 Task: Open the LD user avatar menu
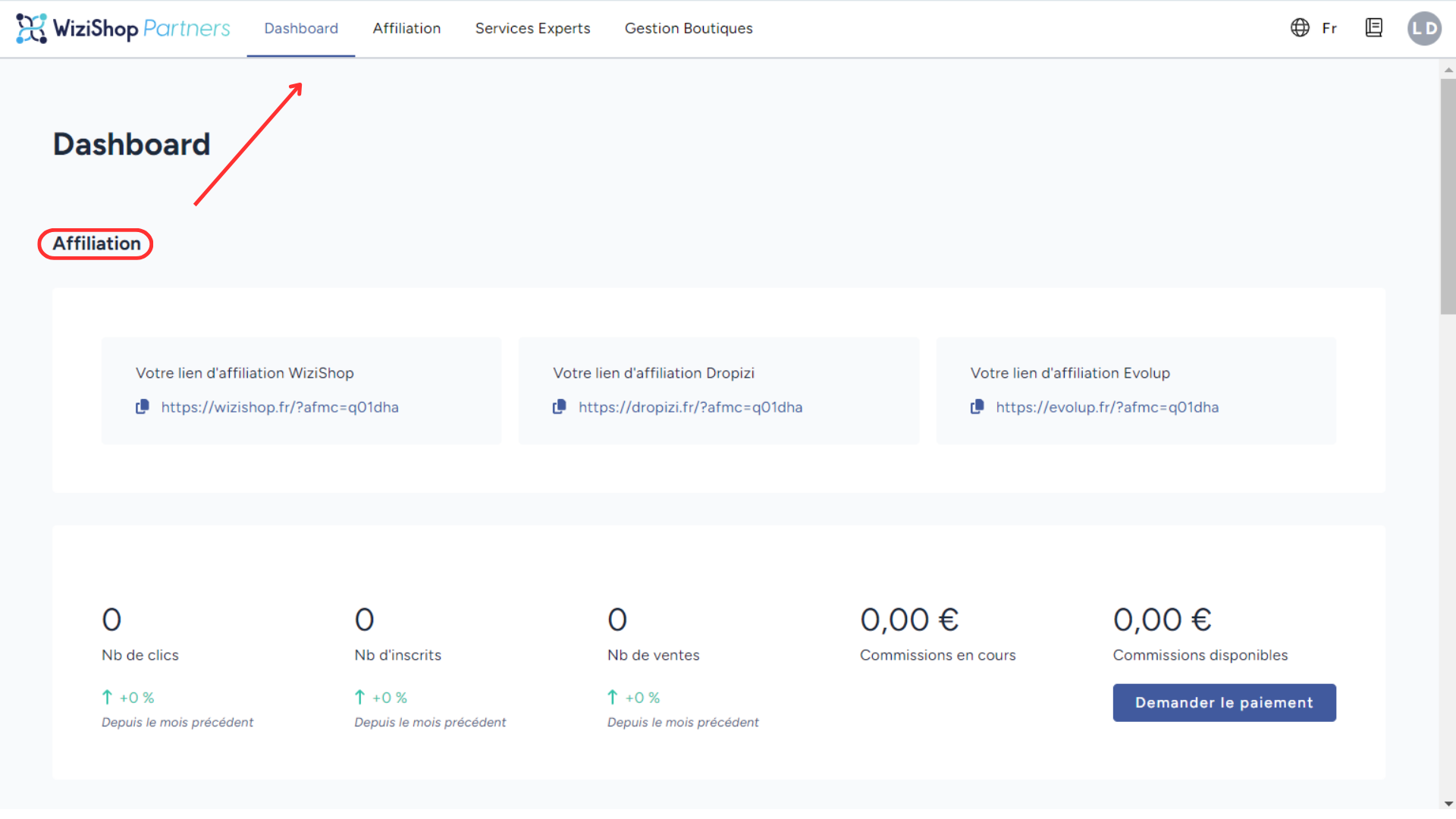(1424, 28)
